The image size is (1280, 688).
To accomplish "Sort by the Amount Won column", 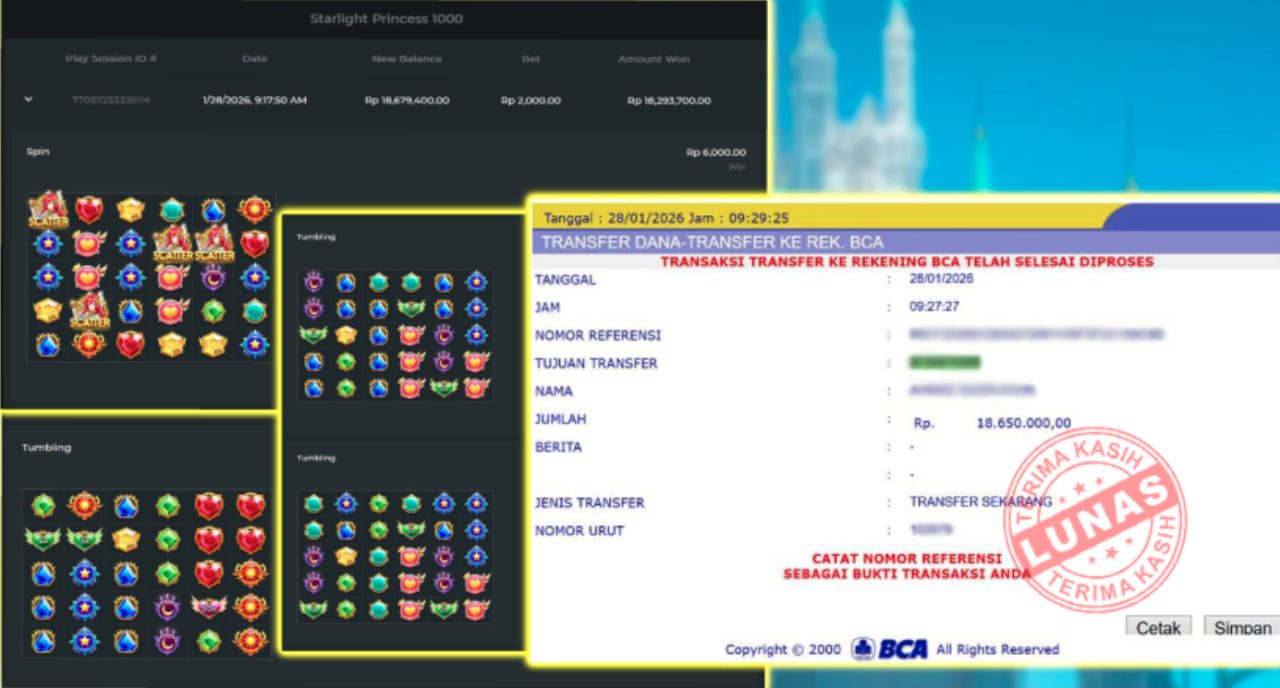I will click(x=654, y=59).
